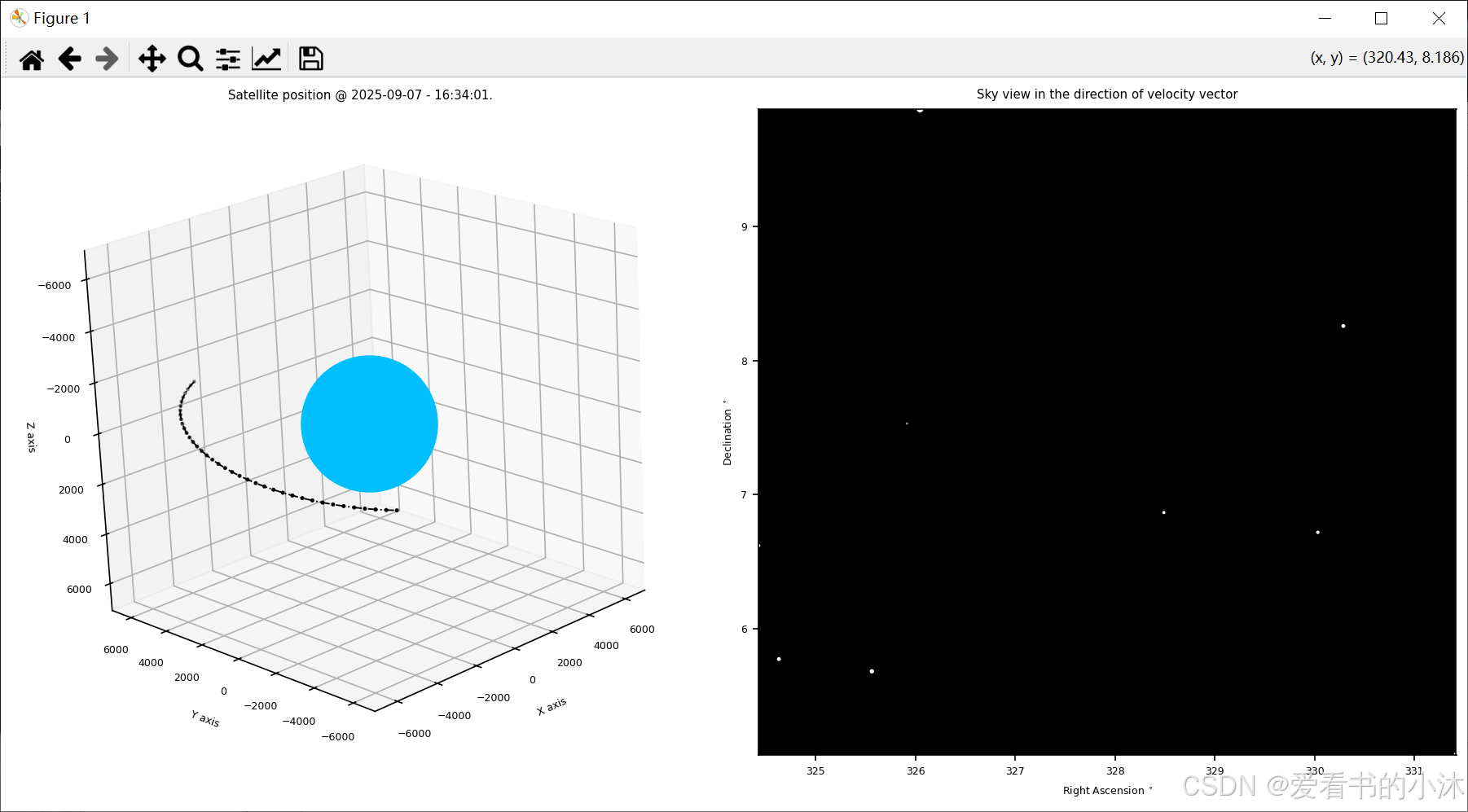Viewport: 1468px width, 812px height.
Task: Click the Sky view velocity vector title
Action: tap(1106, 93)
